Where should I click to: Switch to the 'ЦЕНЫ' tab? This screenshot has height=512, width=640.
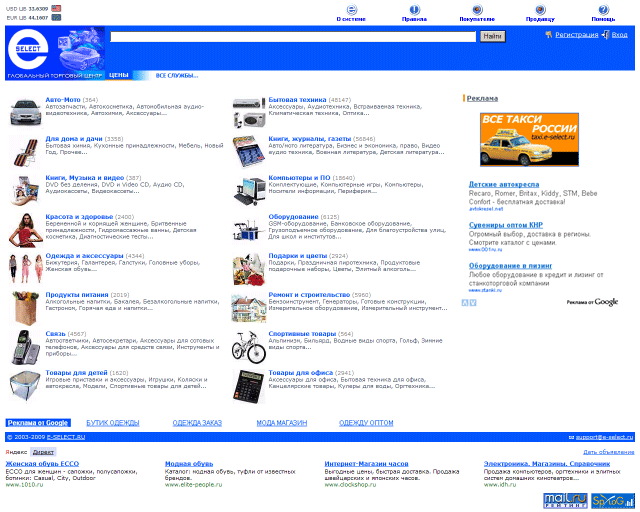click(x=118, y=75)
